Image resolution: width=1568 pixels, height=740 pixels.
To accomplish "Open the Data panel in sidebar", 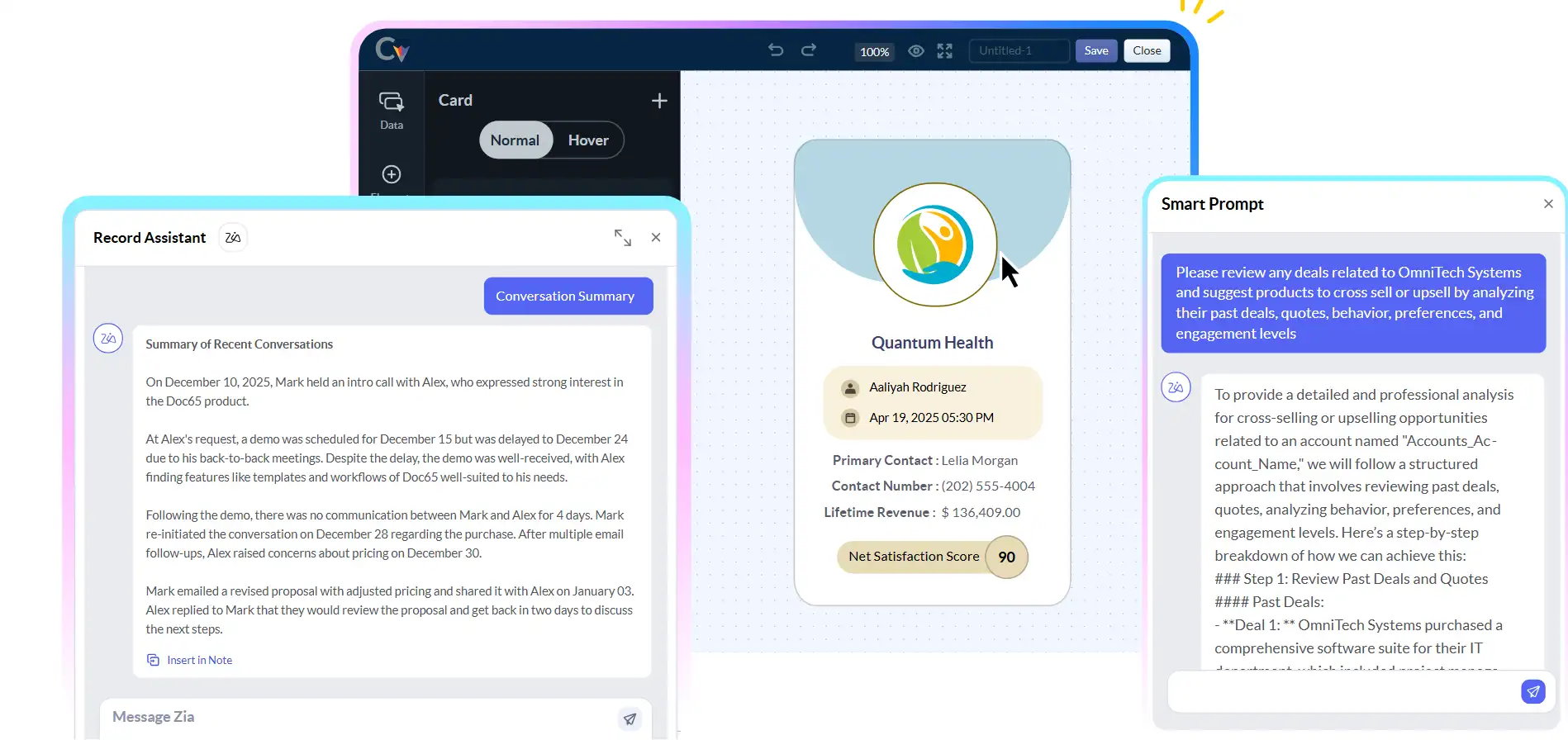I will (x=392, y=111).
